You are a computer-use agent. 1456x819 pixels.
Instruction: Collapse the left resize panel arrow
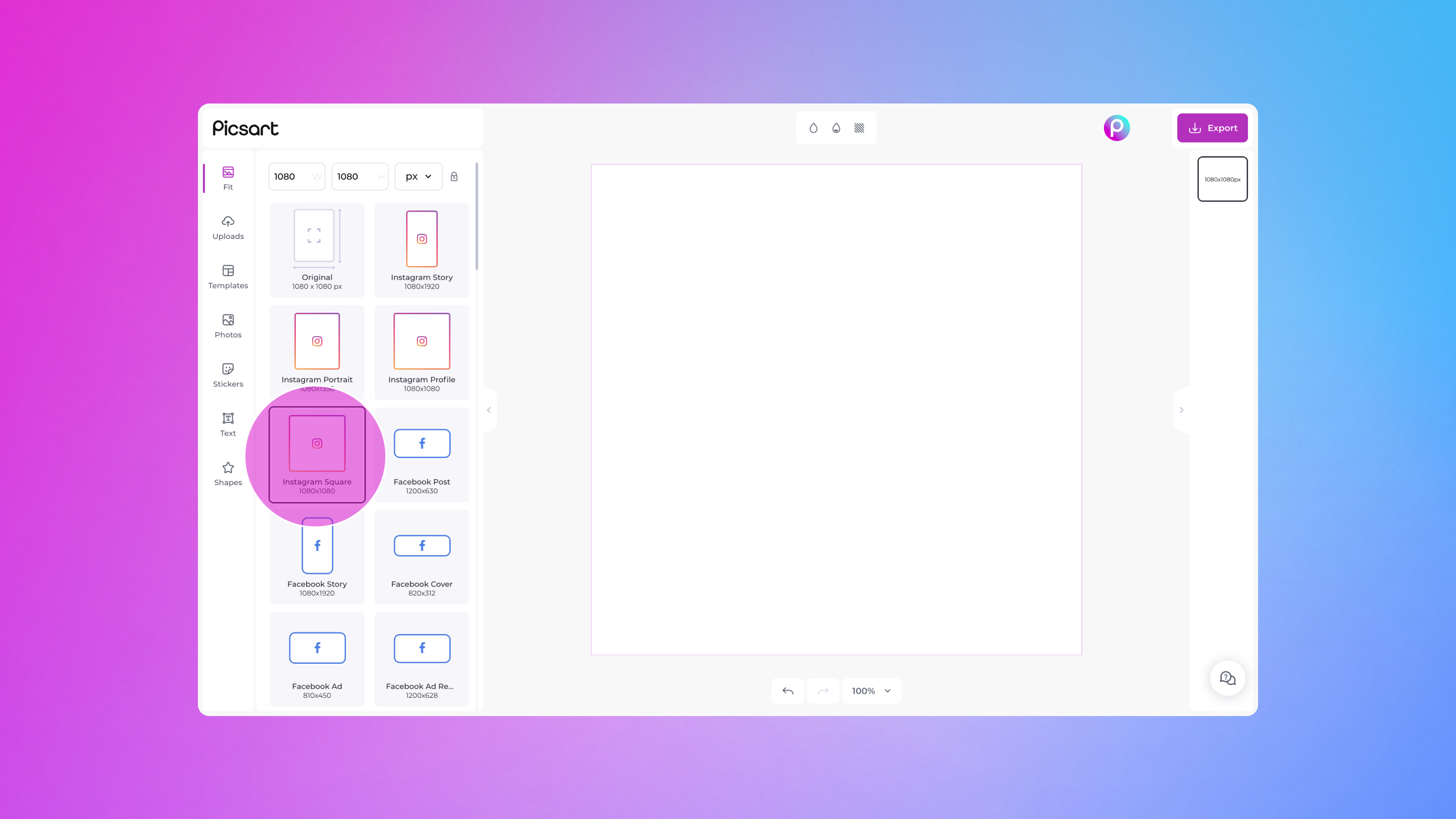(489, 410)
